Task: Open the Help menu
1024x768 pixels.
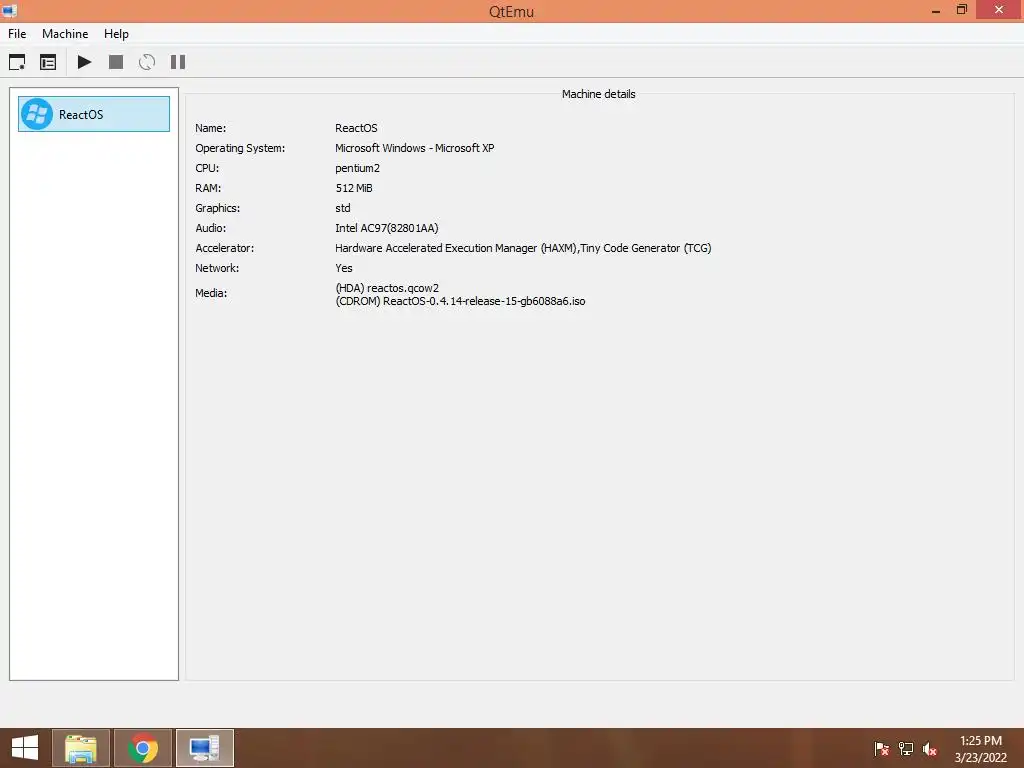Action: (116, 34)
